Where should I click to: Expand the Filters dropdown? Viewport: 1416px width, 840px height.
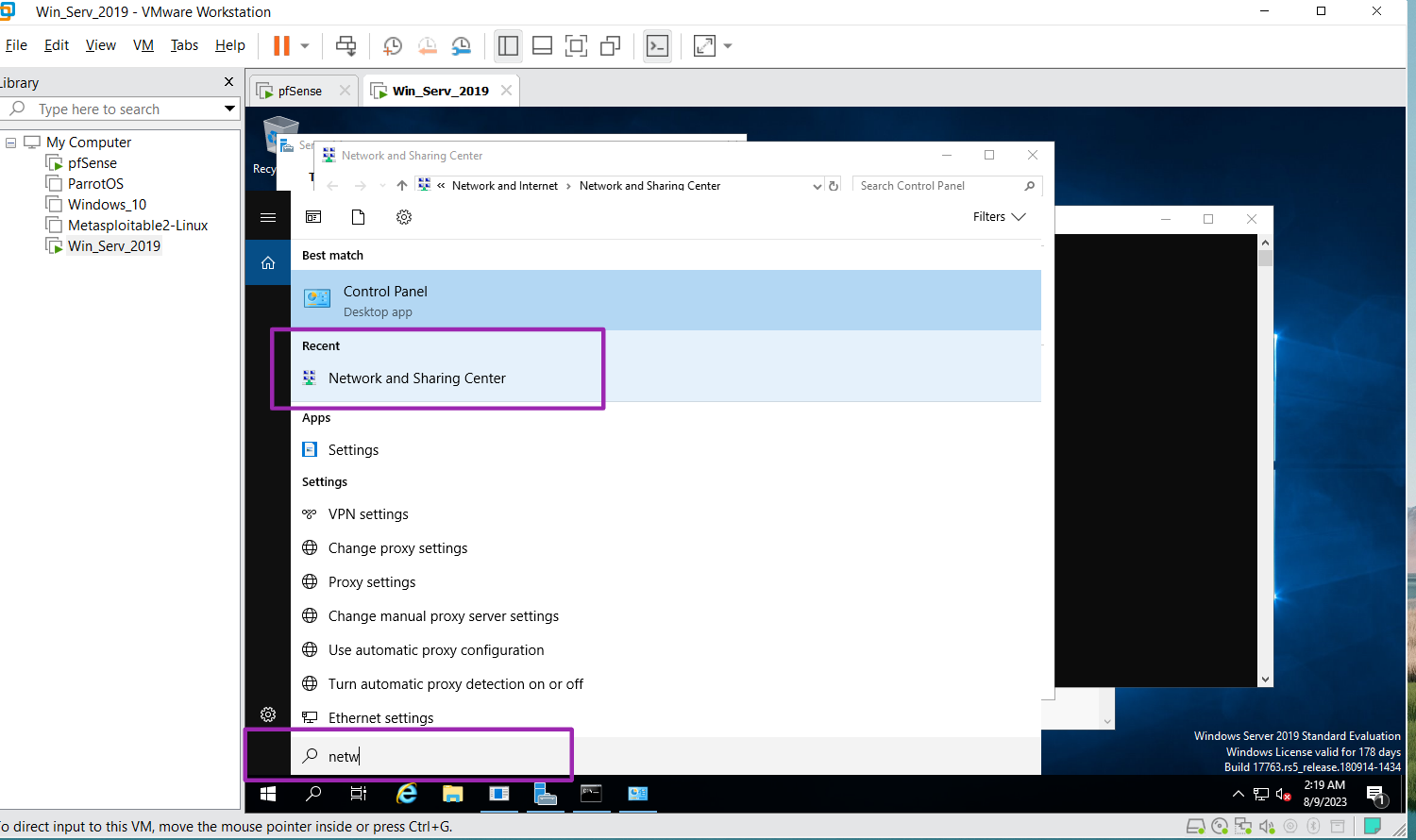click(999, 217)
